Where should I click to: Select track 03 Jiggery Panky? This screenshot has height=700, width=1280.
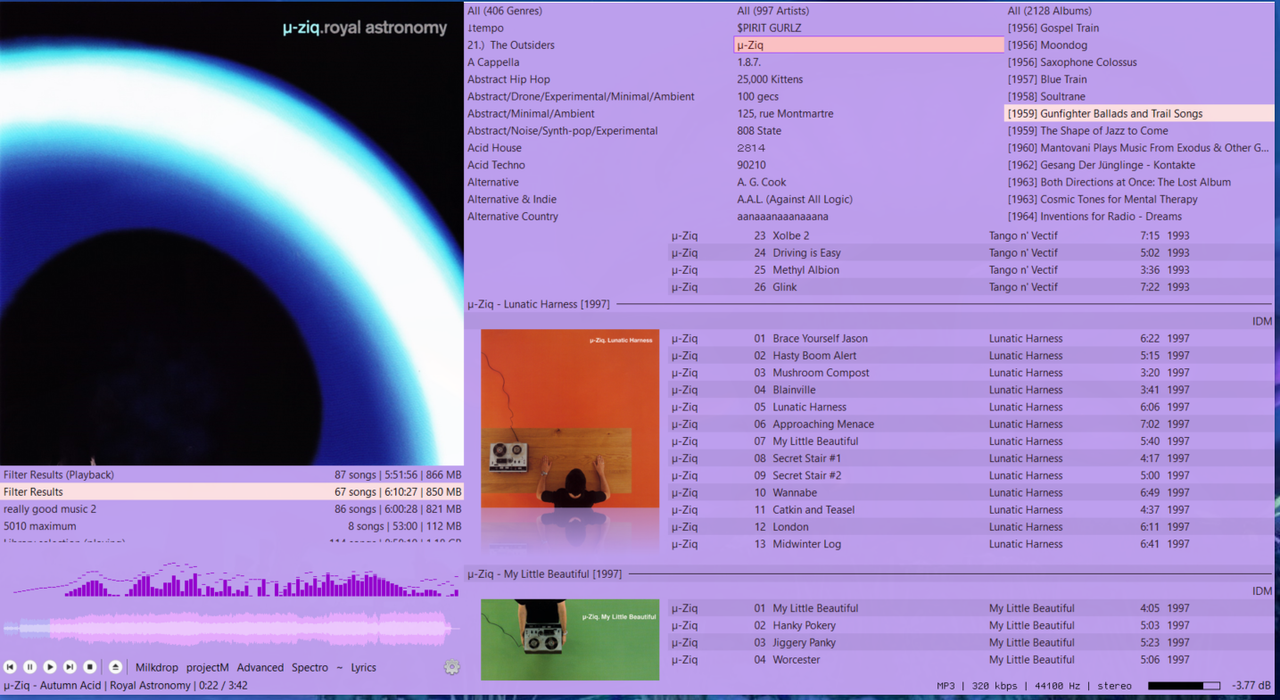971,643
